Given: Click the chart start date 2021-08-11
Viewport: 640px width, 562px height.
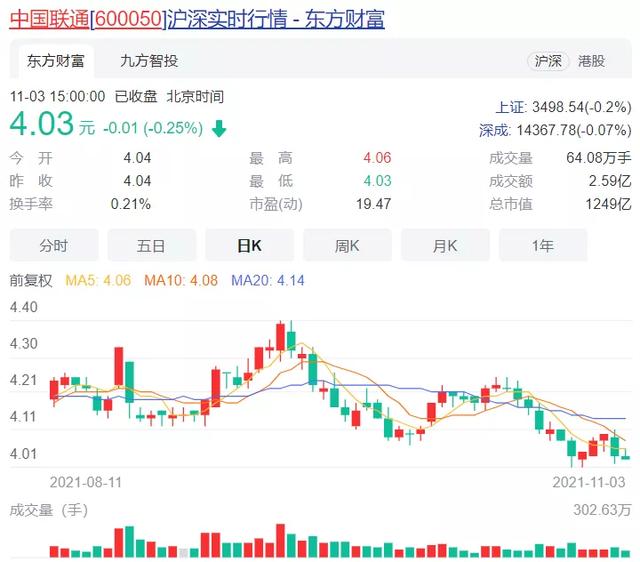Looking at the screenshot, I should coord(86,482).
